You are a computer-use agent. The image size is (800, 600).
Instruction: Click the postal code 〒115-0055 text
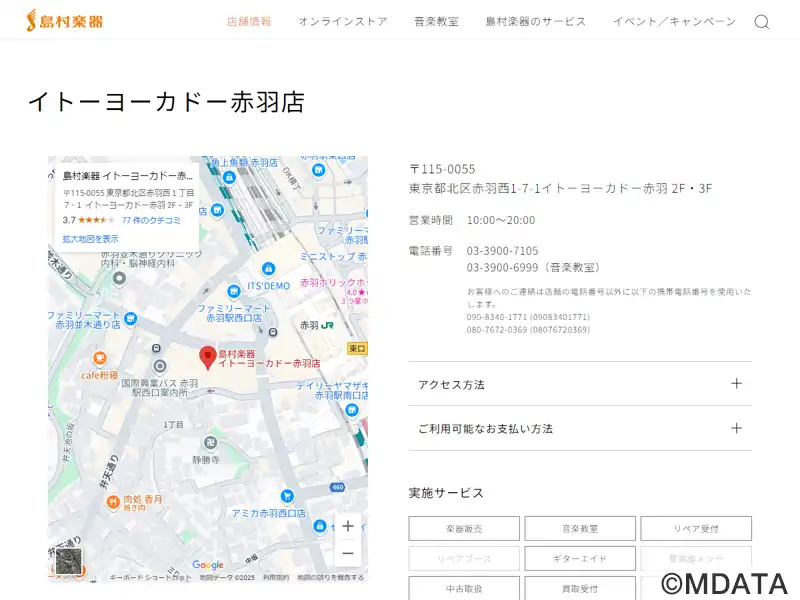click(x=442, y=169)
